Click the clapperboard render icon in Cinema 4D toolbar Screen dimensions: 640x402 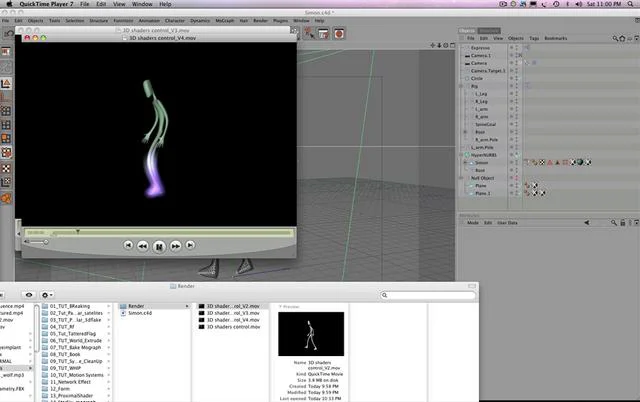323,34
